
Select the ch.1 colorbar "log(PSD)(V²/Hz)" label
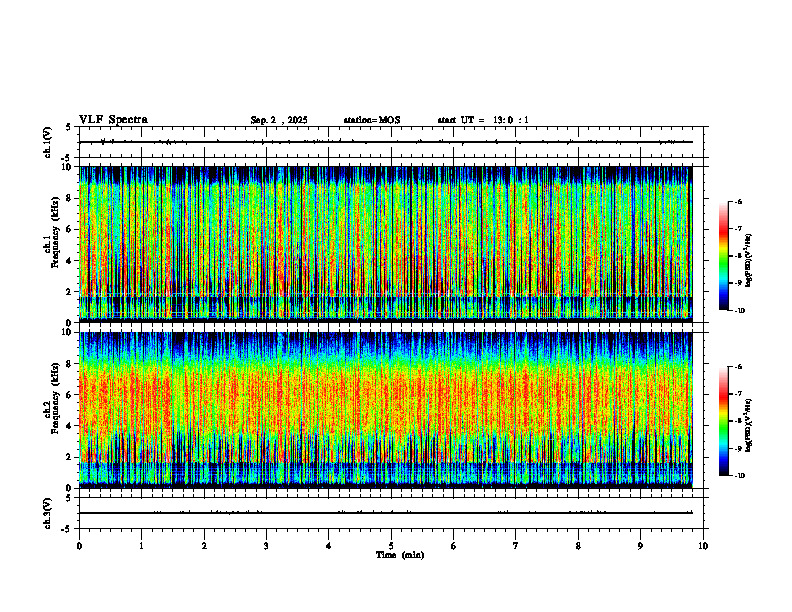coord(749,260)
